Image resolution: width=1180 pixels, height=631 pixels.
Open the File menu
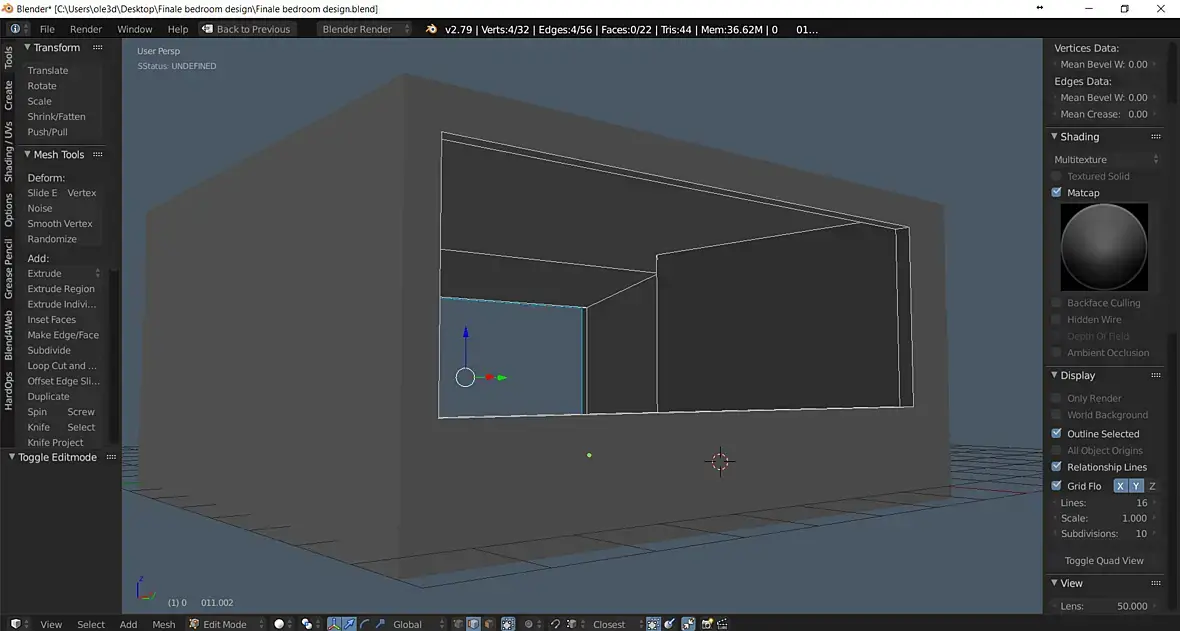click(x=47, y=29)
